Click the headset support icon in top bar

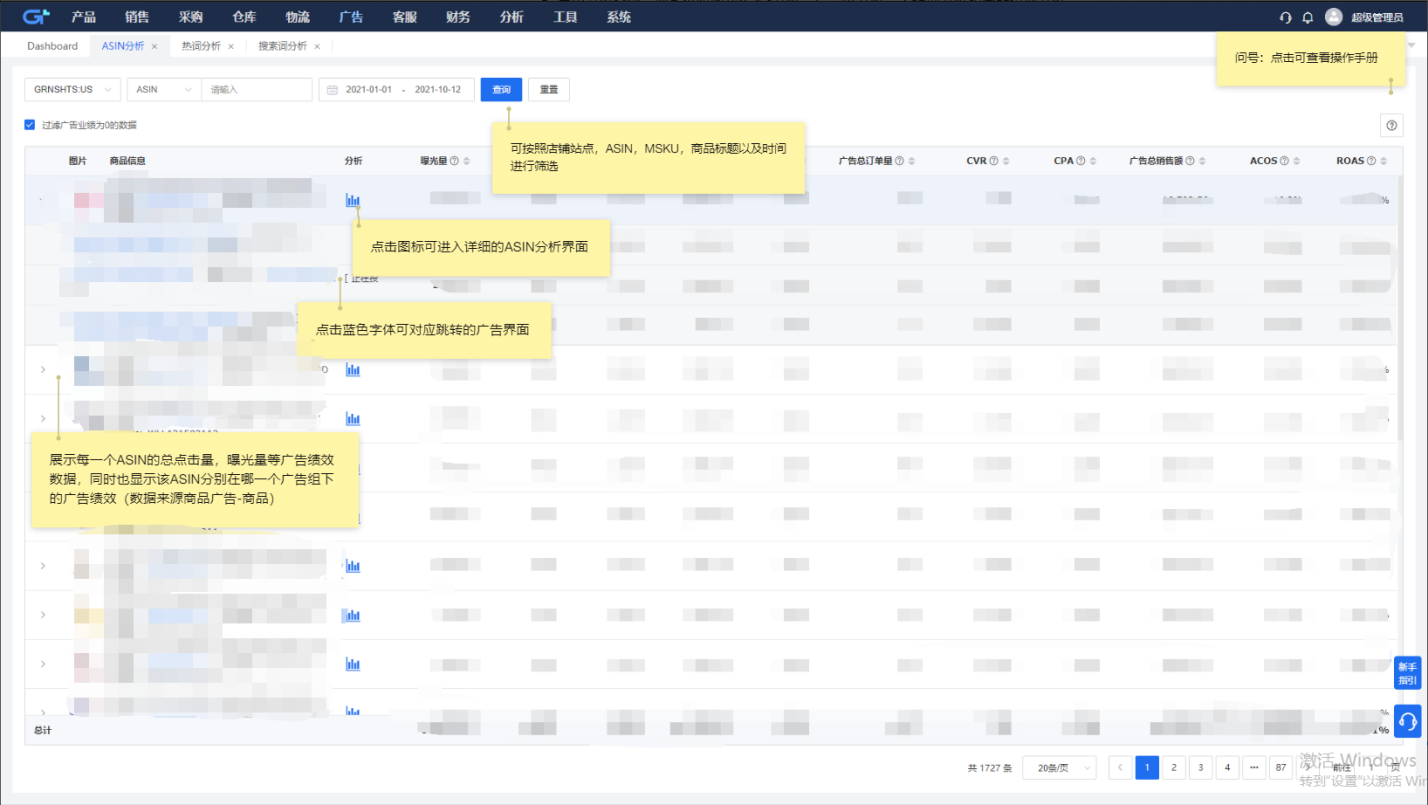point(1286,17)
